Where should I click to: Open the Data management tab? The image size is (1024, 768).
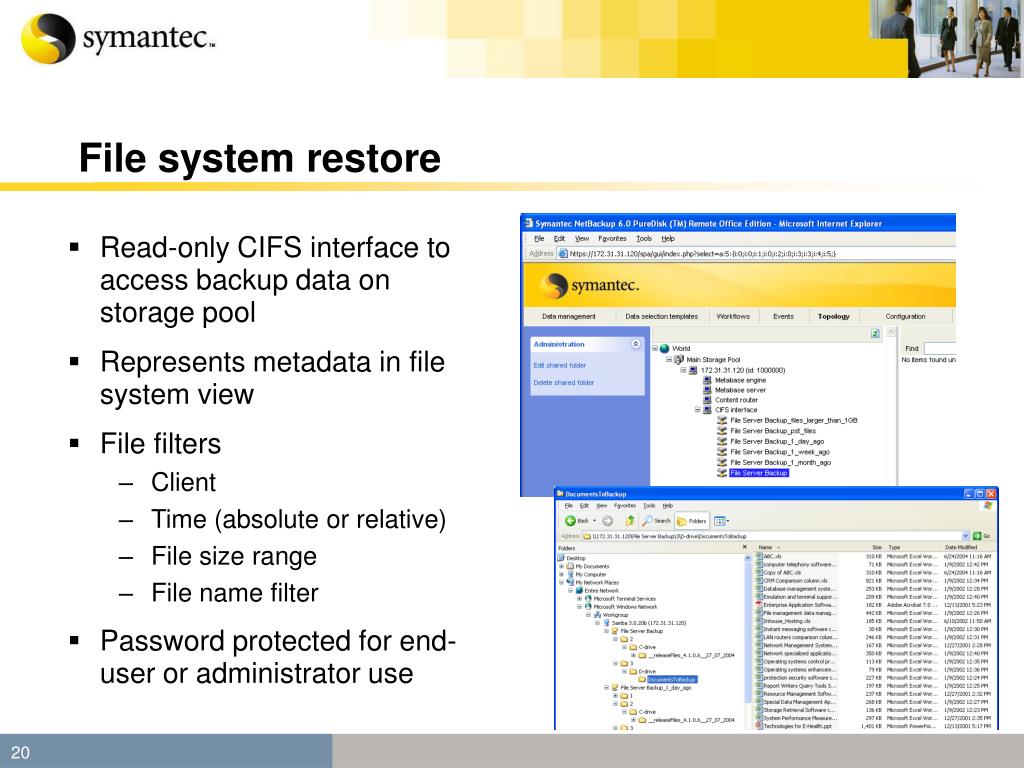coord(569,316)
